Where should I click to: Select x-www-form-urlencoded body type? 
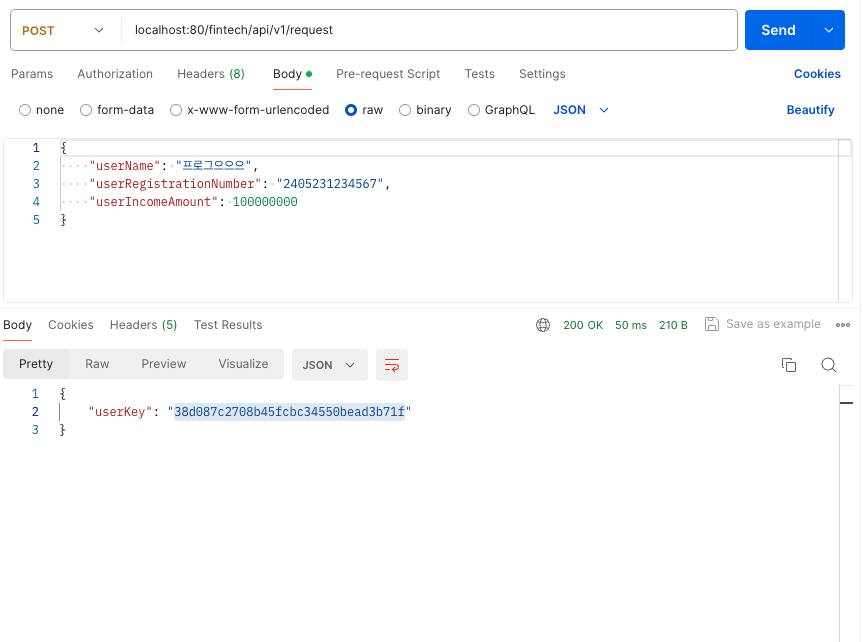pos(176,110)
